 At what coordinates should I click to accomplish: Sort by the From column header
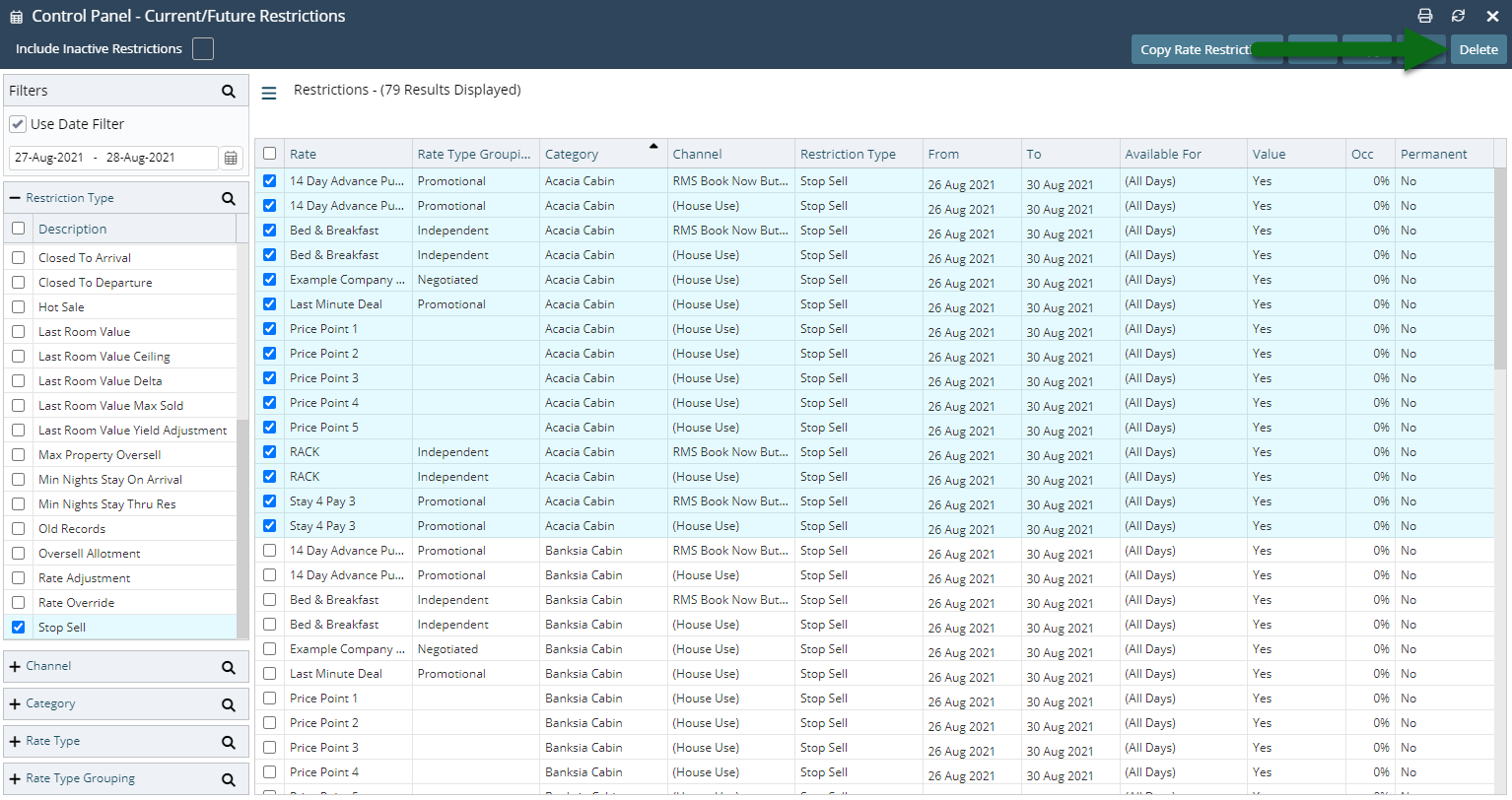[x=972, y=154]
